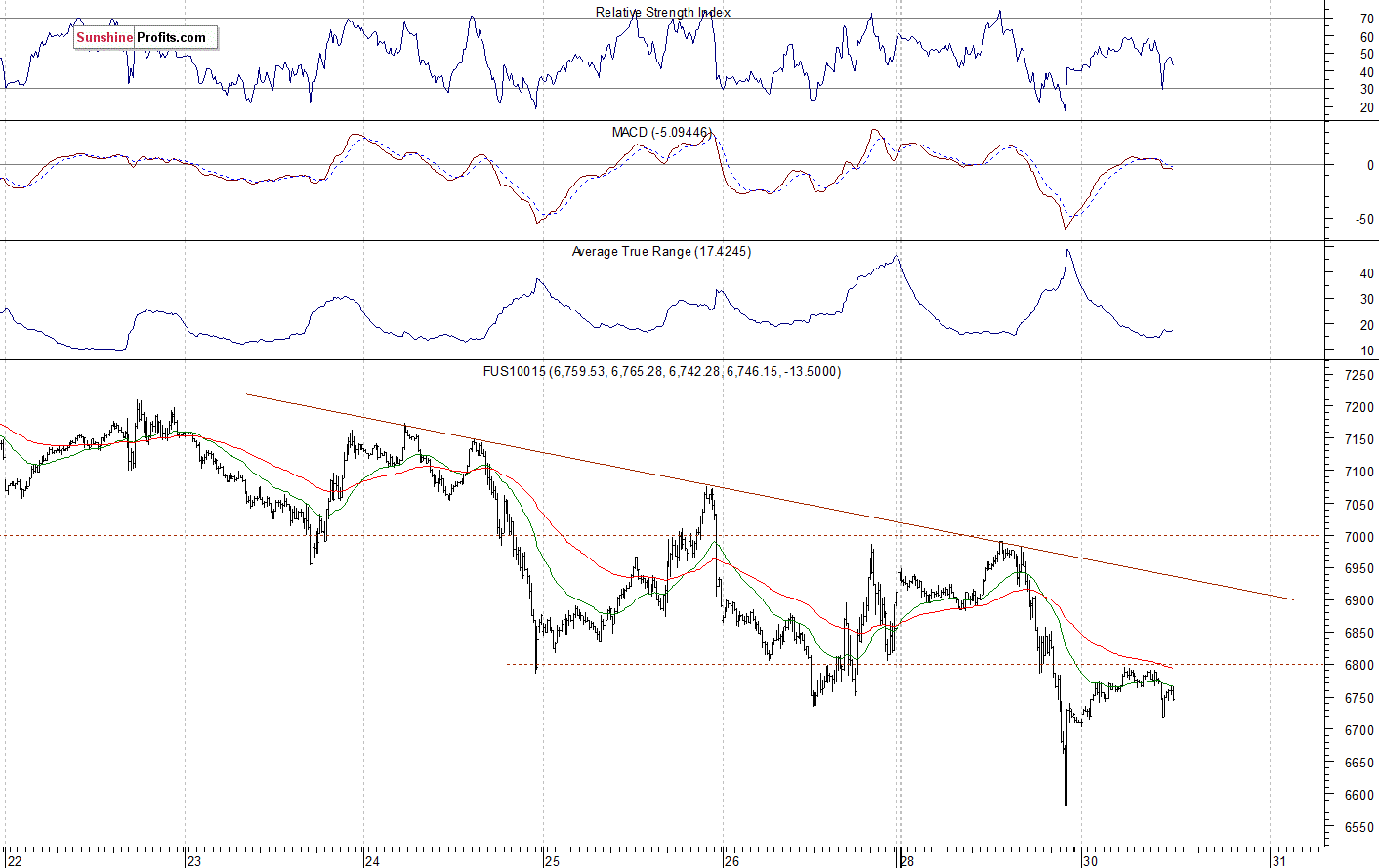Click MACD axis value 0

click(1370, 166)
